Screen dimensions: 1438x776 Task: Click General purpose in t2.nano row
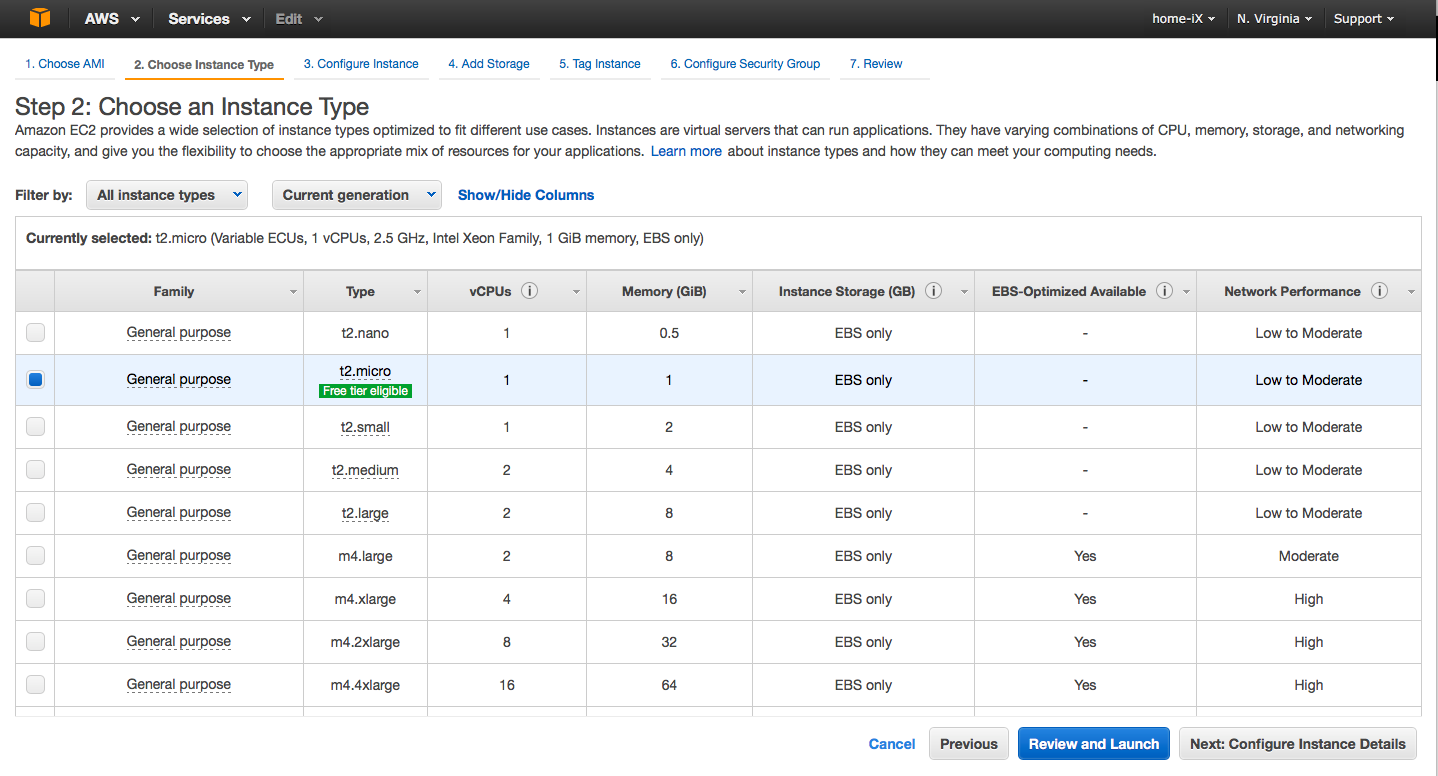179,332
